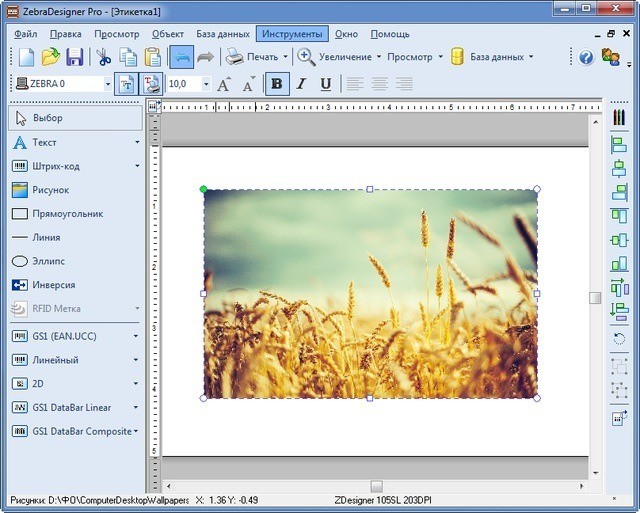The height and width of the screenshot is (513, 640).
Task: Click the New label icon
Action: pyautogui.click(x=26, y=57)
